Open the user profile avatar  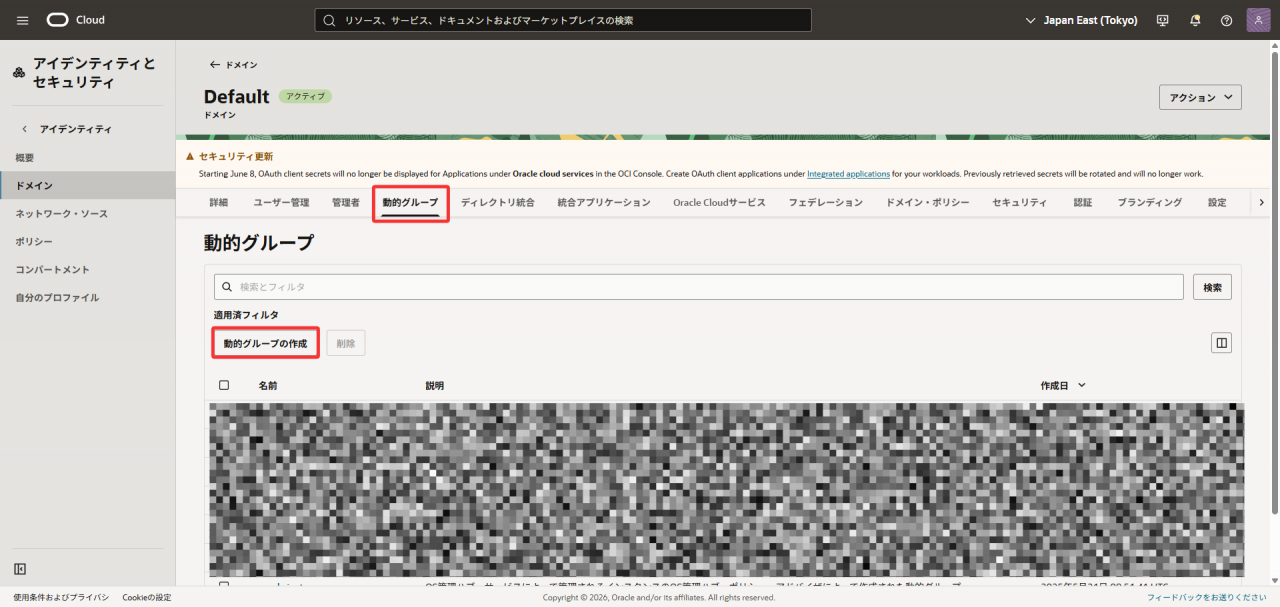(1258, 20)
